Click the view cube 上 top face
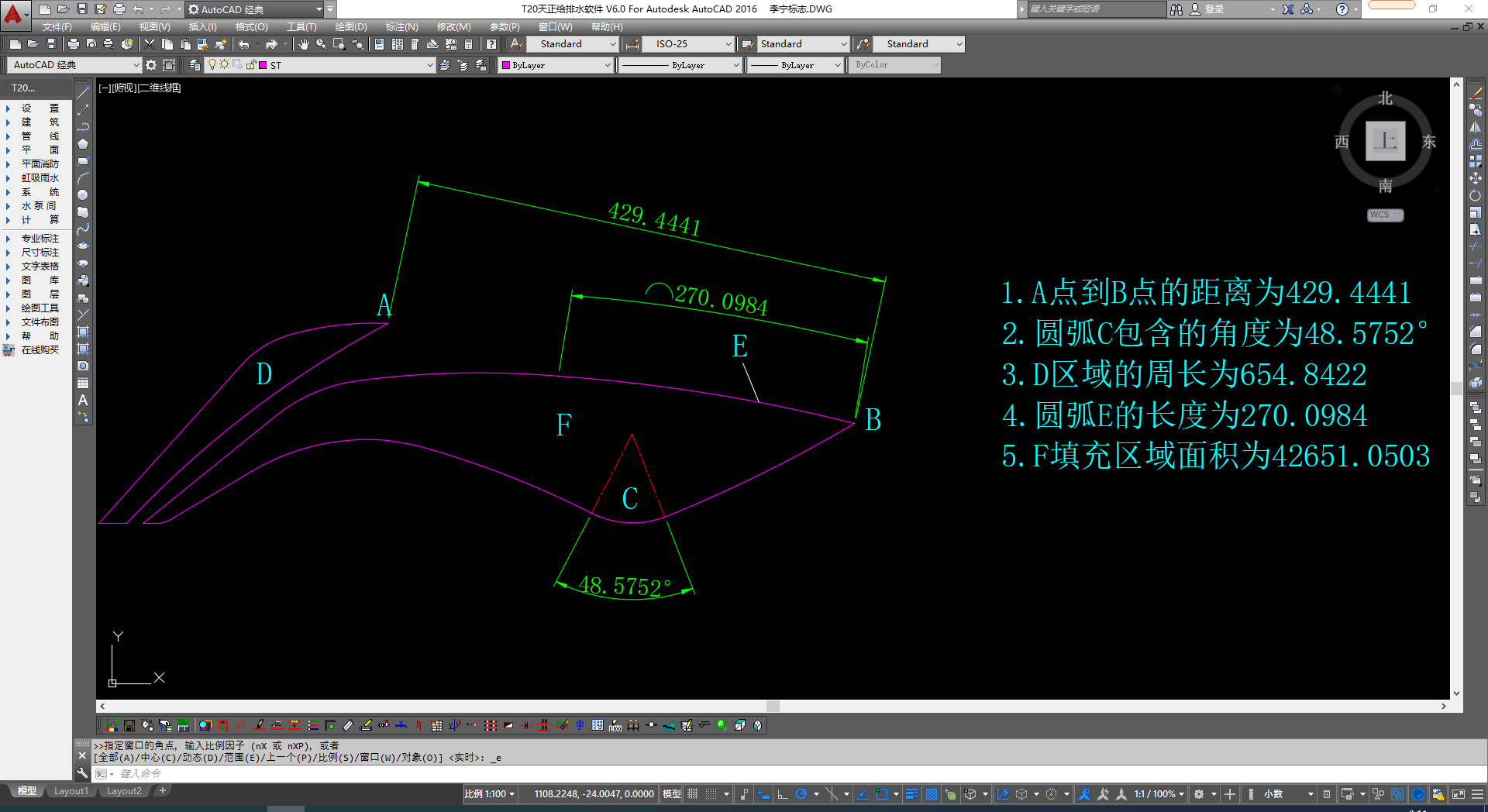Screen dimensions: 1488x812 tap(1385, 141)
